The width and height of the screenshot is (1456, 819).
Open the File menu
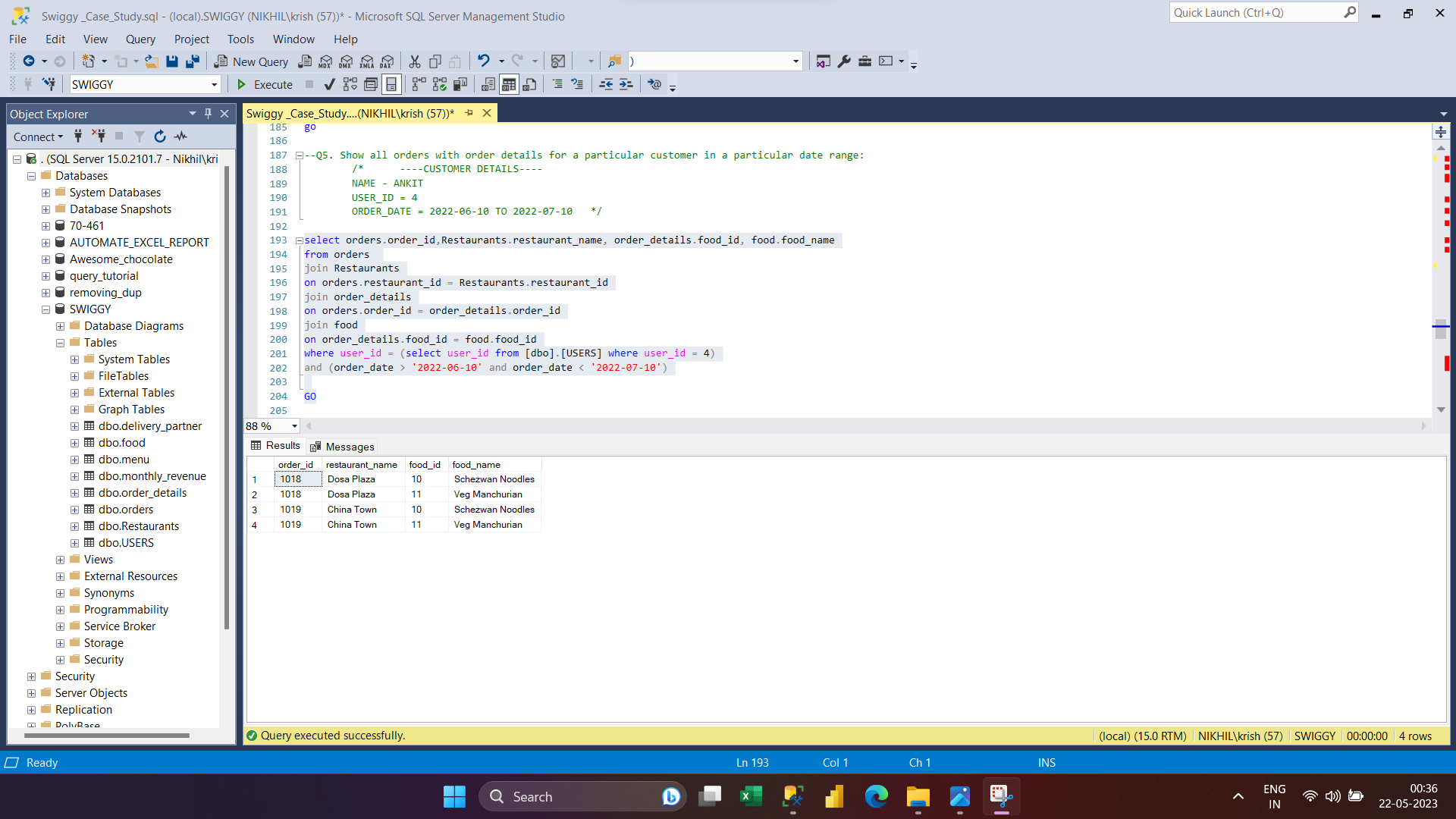point(17,39)
